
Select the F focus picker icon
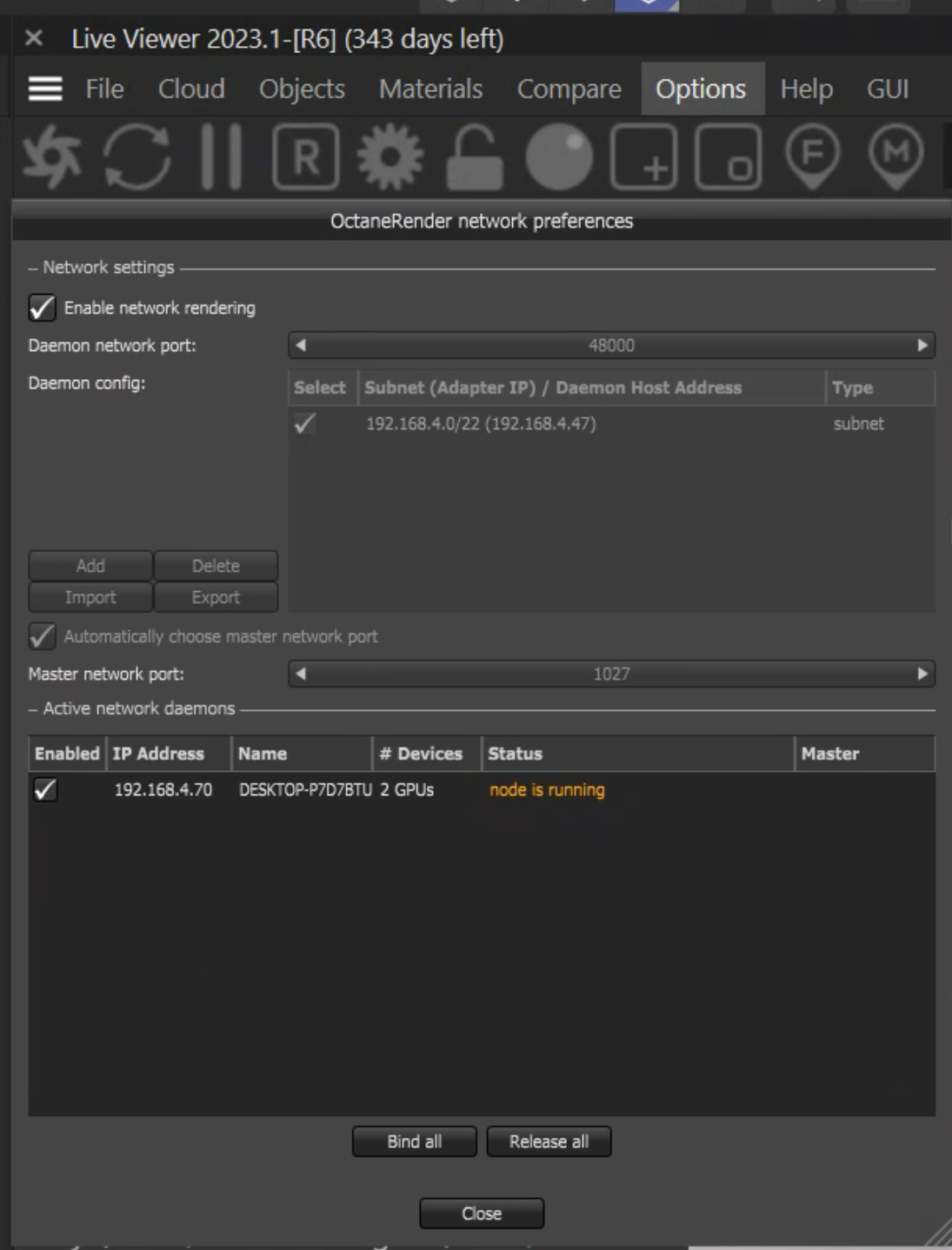pos(812,157)
